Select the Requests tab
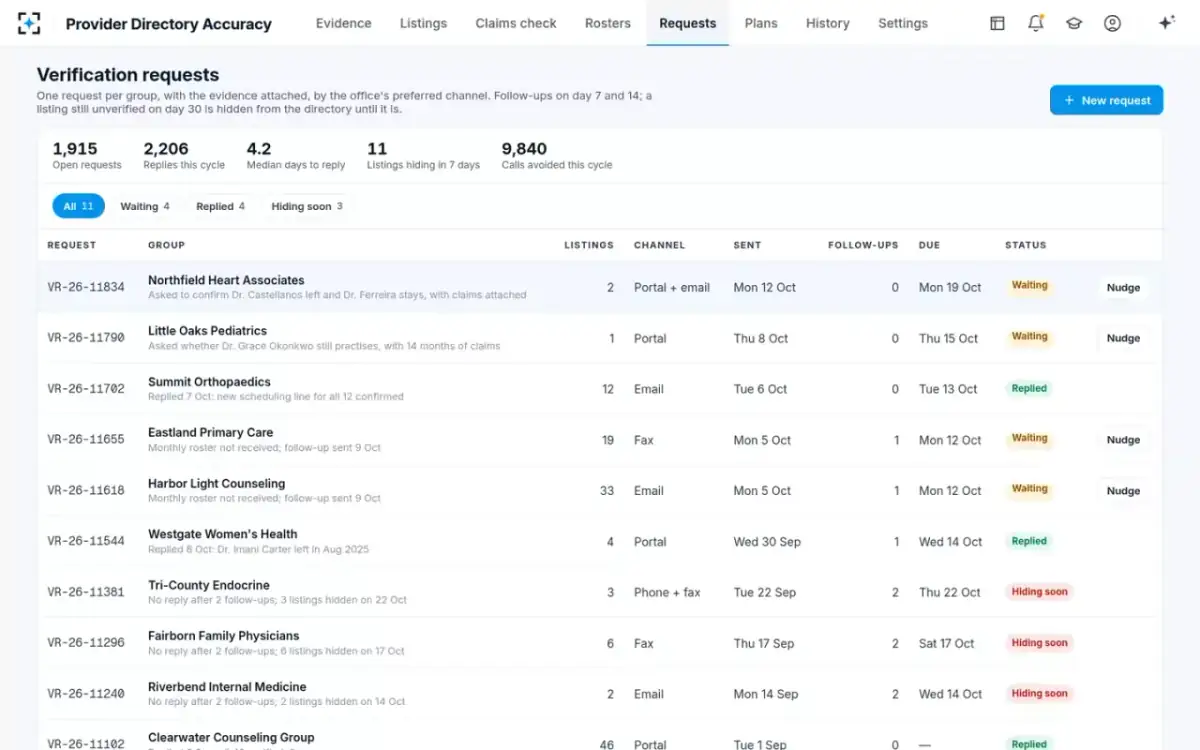 point(688,23)
